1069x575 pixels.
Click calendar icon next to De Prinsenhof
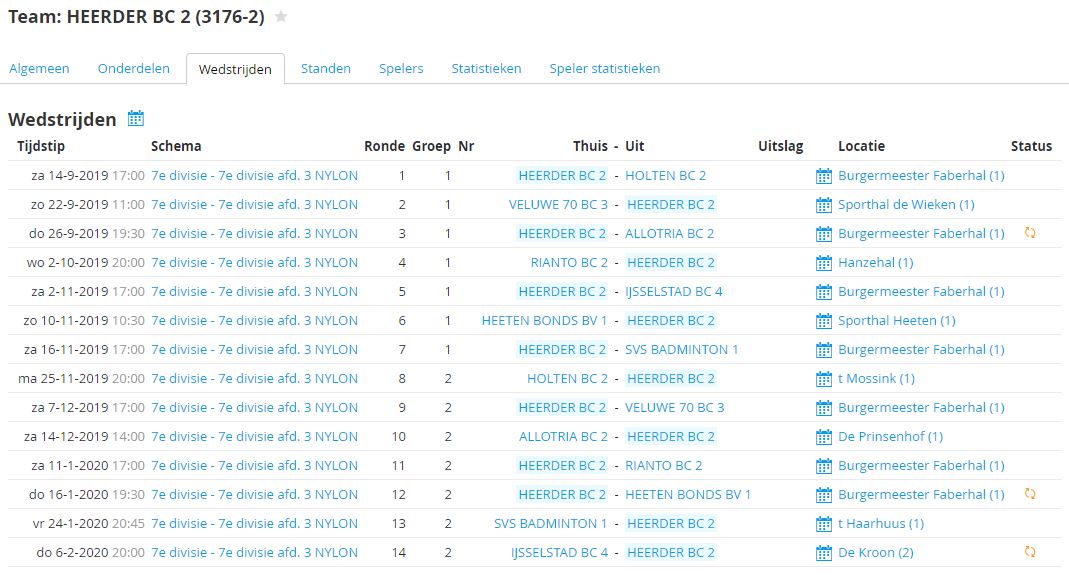tap(824, 437)
